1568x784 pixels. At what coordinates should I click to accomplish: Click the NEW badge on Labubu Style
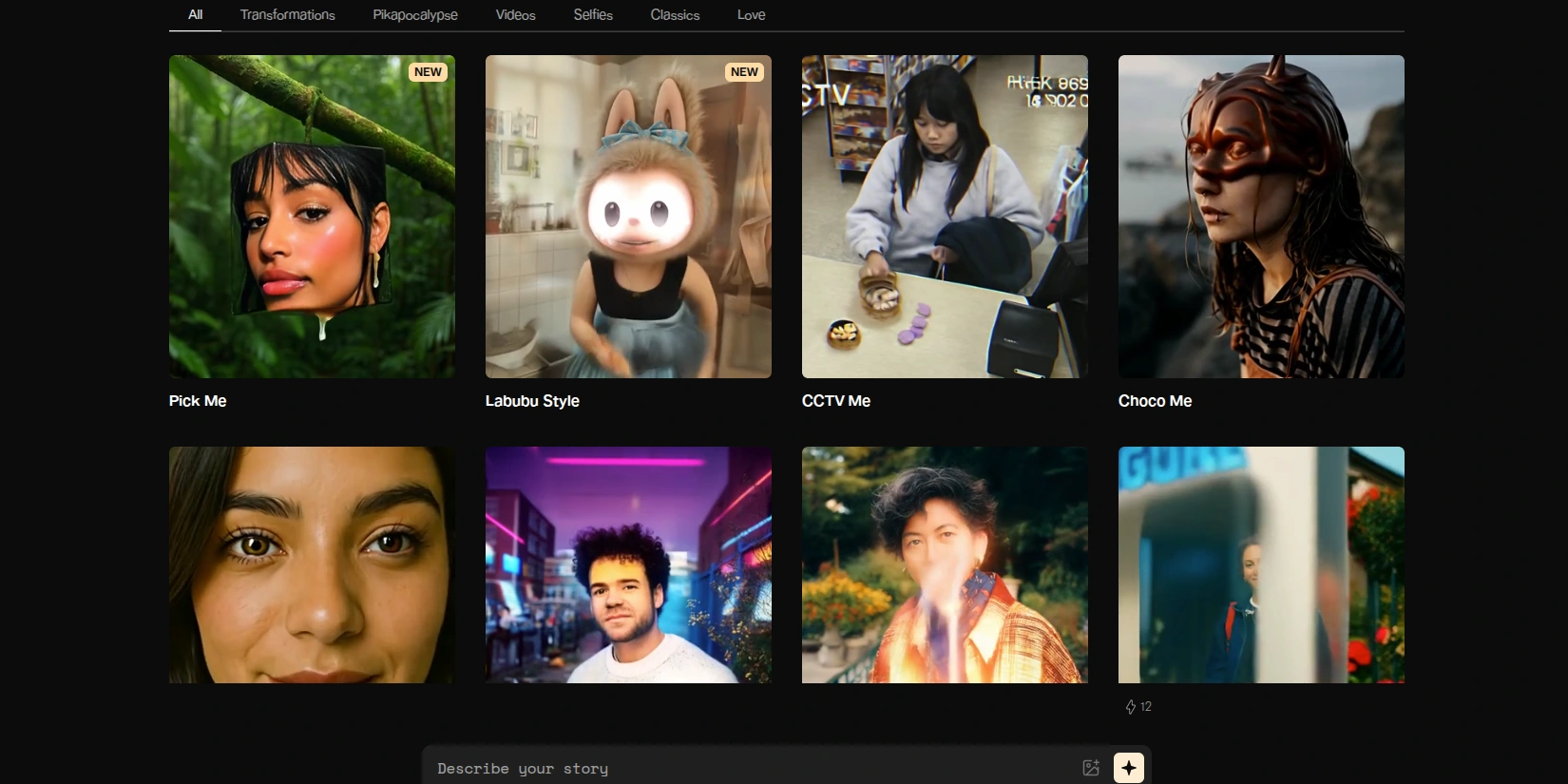[744, 72]
